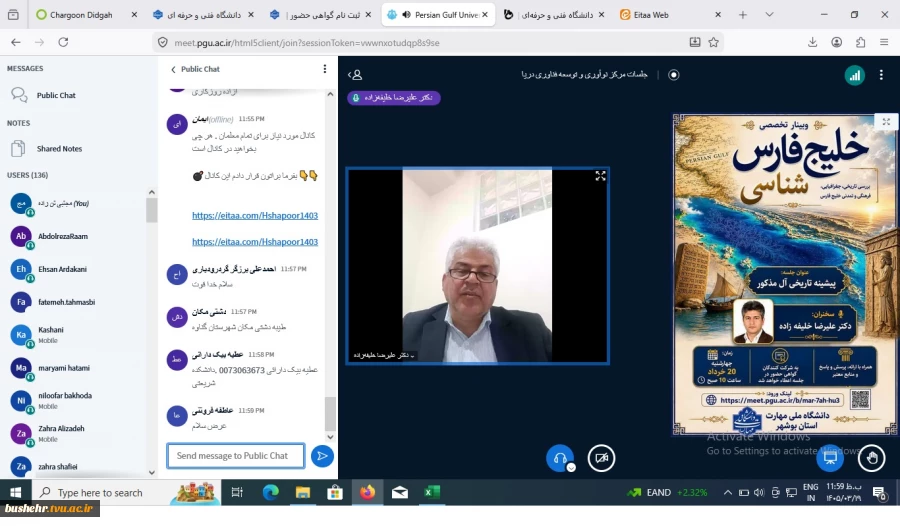Minimize the presentation button
Screen dimensions: 900x526
pos(830,458)
